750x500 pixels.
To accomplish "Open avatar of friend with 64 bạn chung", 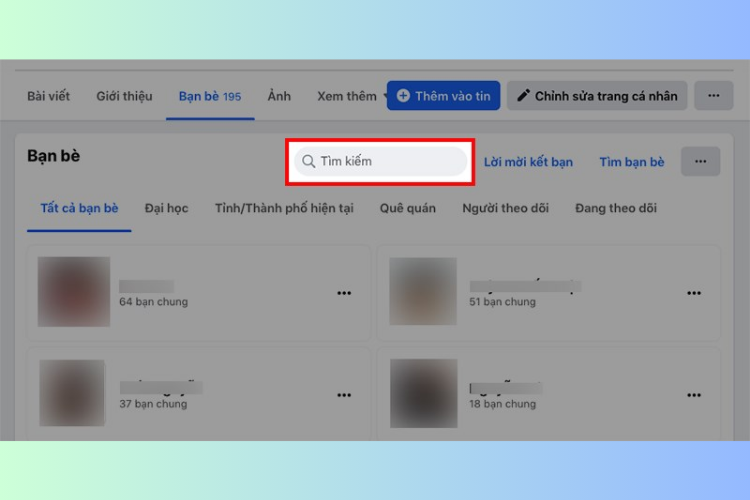I will [x=74, y=291].
